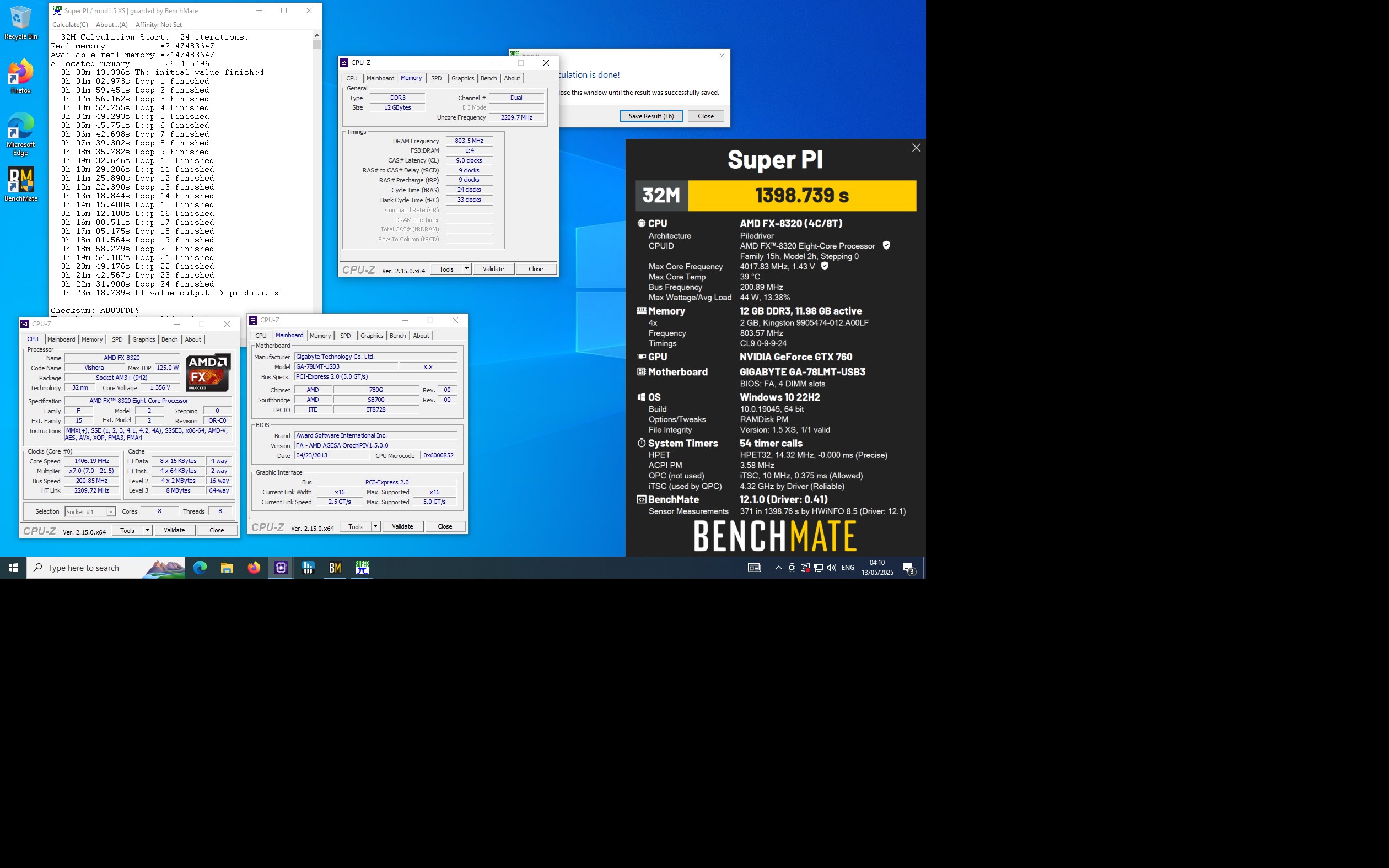Click Core Speed value 1406.19 MHz

[91, 461]
